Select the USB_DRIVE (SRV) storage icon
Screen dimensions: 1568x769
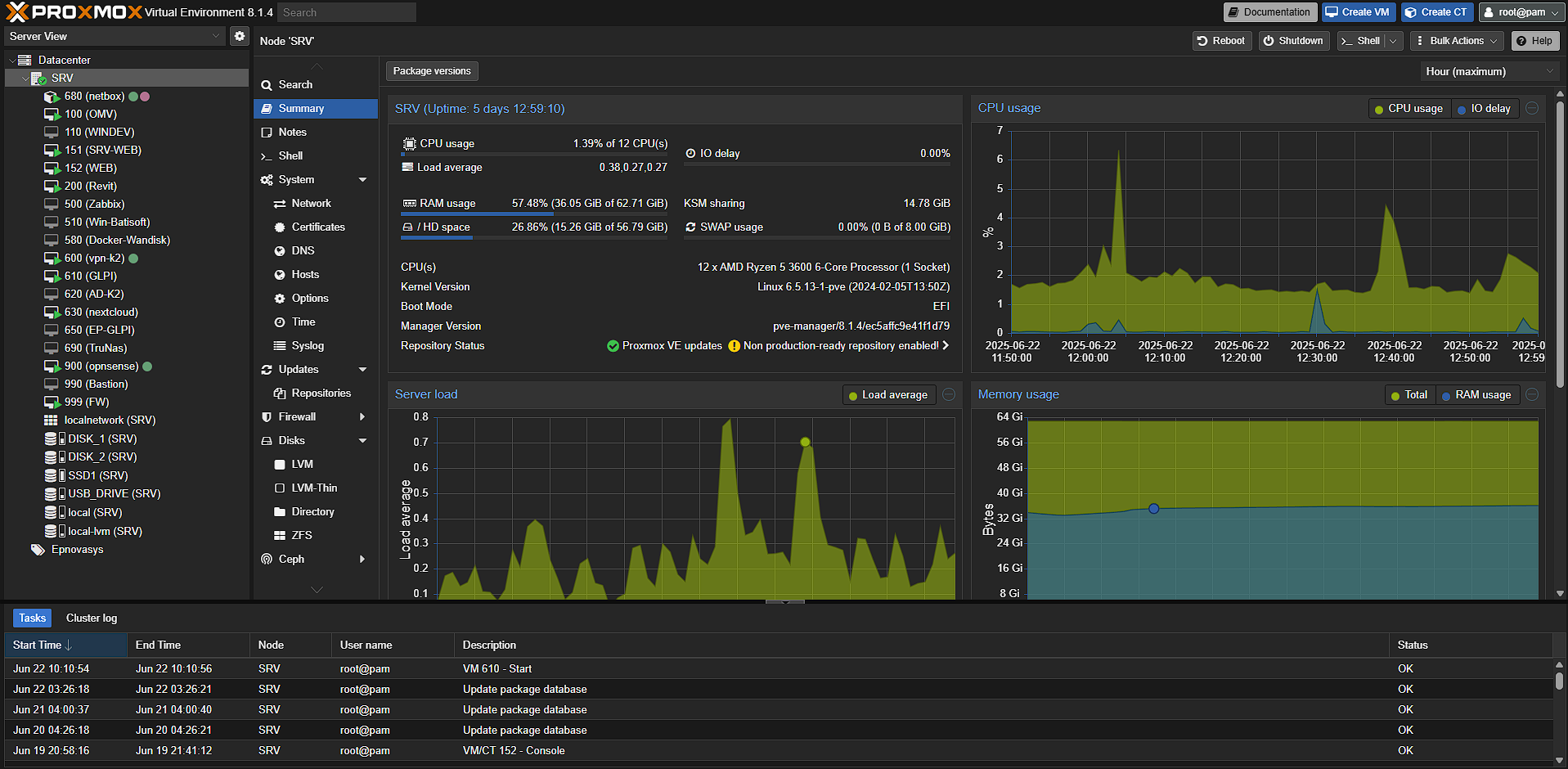pos(55,493)
